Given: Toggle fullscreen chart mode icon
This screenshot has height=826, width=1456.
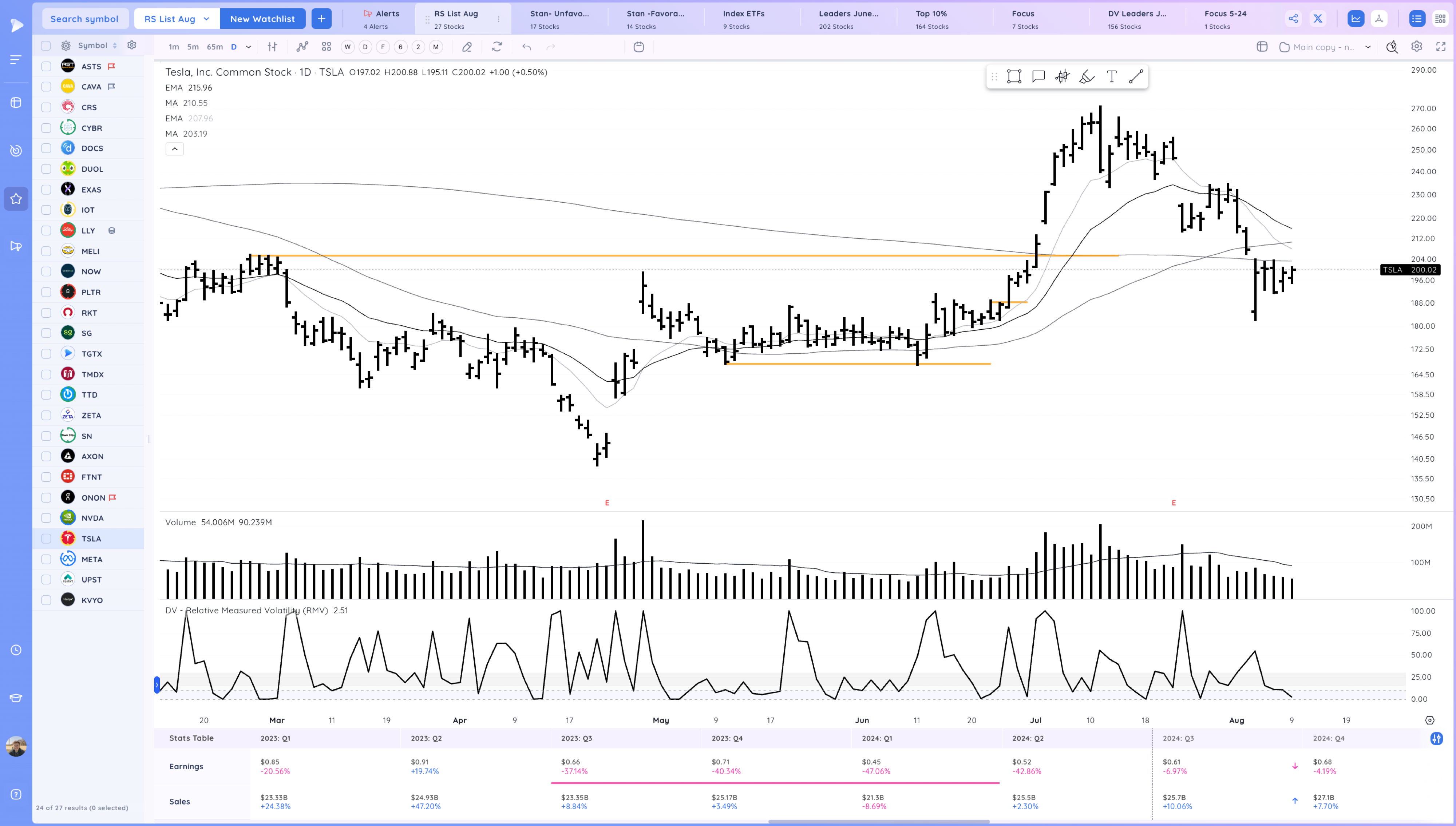Looking at the screenshot, I should coord(1440,47).
